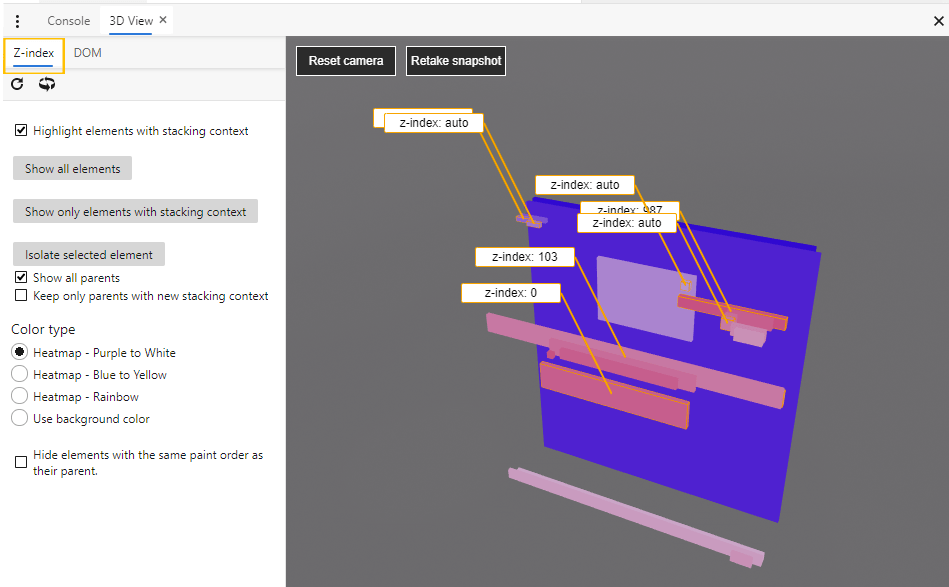
Task: Click Show only elements with stacking context
Action: pos(135,211)
